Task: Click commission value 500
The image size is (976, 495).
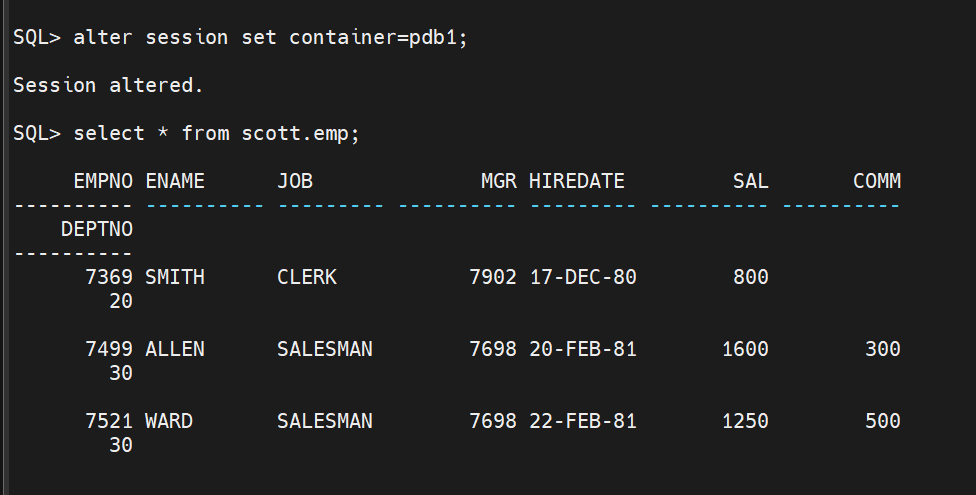Action: click(x=883, y=422)
